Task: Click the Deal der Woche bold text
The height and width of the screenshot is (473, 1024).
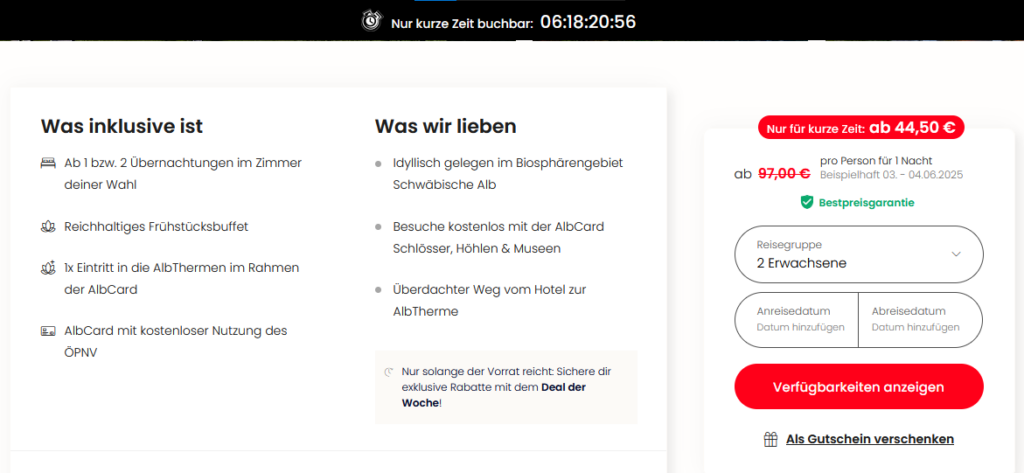Action: tap(494, 395)
